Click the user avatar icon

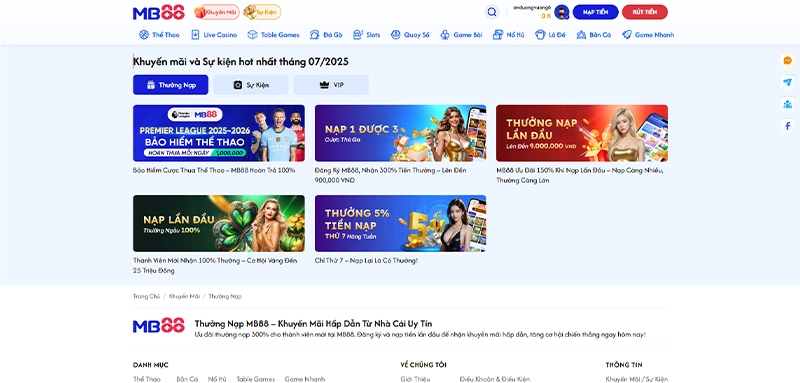tap(562, 12)
